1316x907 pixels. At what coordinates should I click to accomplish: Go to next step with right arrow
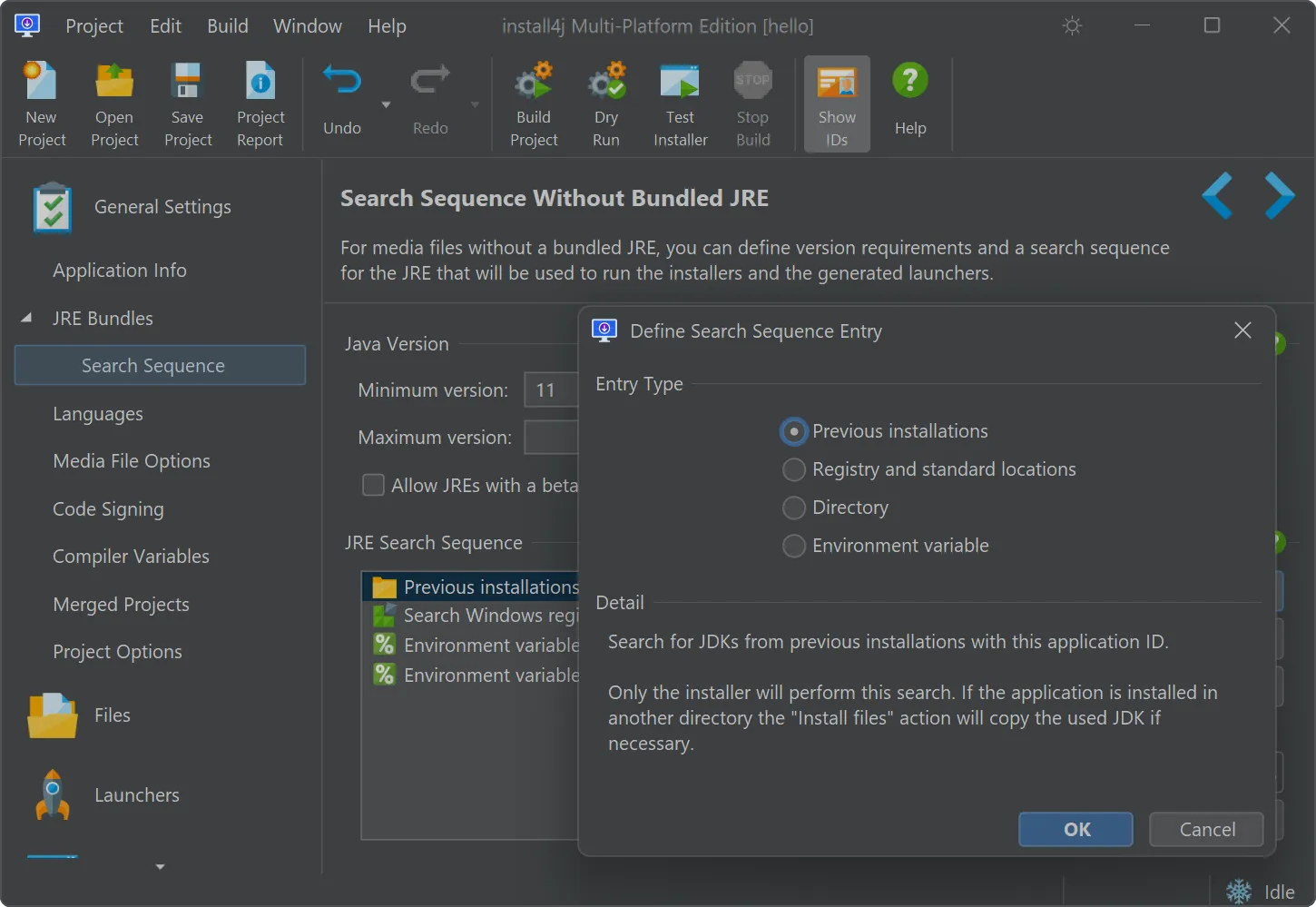[x=1280, y=195]
